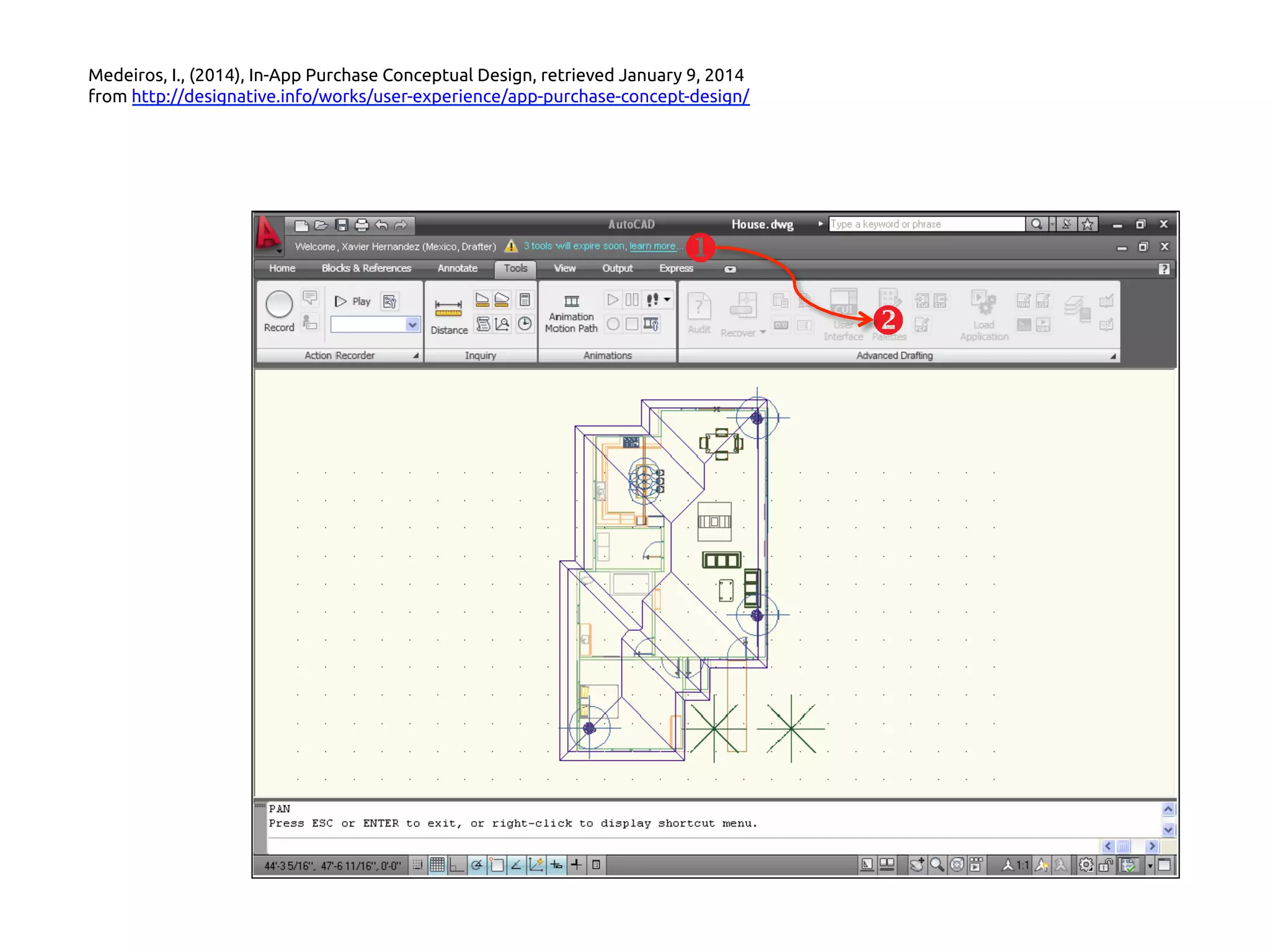Open the action macro dropdown list
The height and width of the screenshot is (952, 1270).
[412, 324]
